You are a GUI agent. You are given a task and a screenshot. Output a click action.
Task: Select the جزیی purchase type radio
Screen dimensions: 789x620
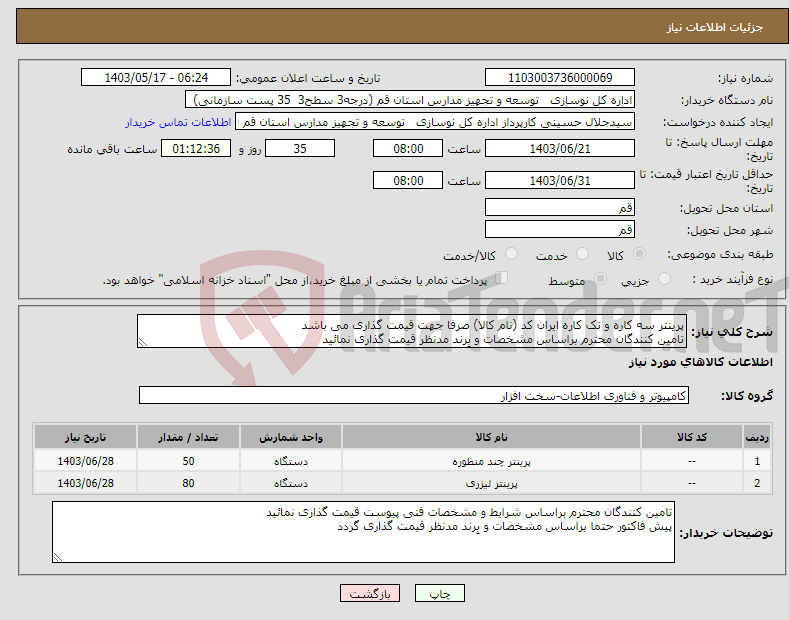pos(664,278)
